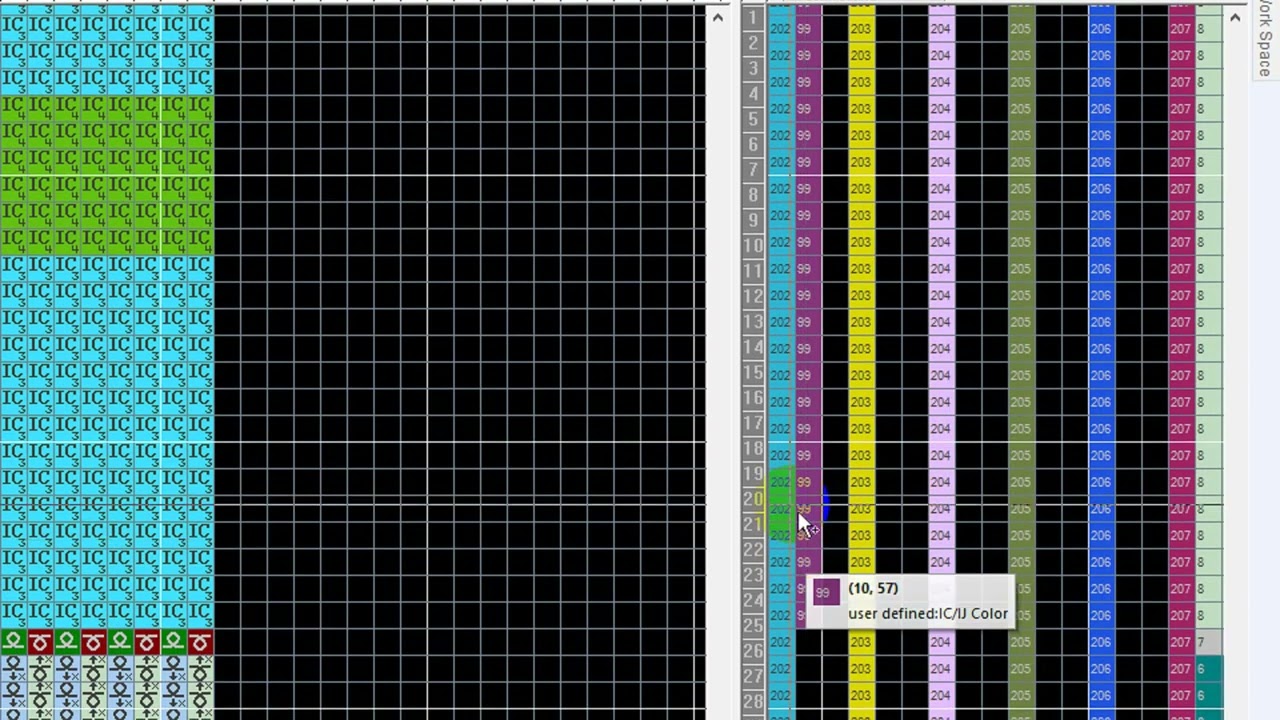Select row header 19 in right pane
This screenshot has height=720, width=1280.
tap(754, 474)
